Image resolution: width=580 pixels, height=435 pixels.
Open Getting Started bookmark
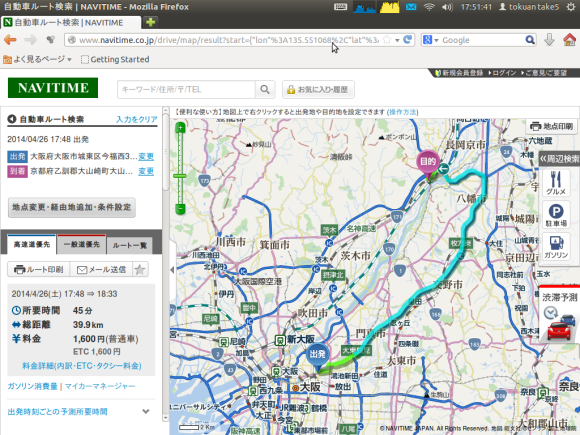pyautogui.click(x=115, y=59)
